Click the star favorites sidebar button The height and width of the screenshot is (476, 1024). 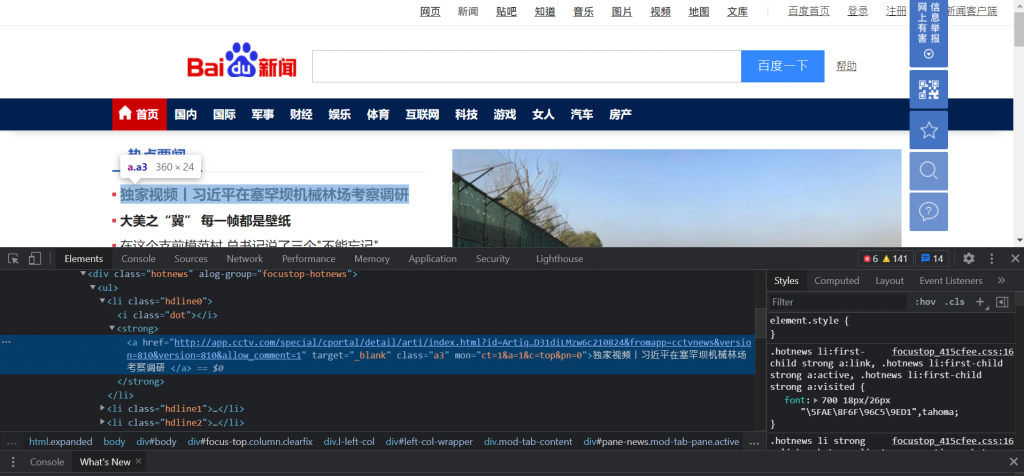(x=929, y=130)
